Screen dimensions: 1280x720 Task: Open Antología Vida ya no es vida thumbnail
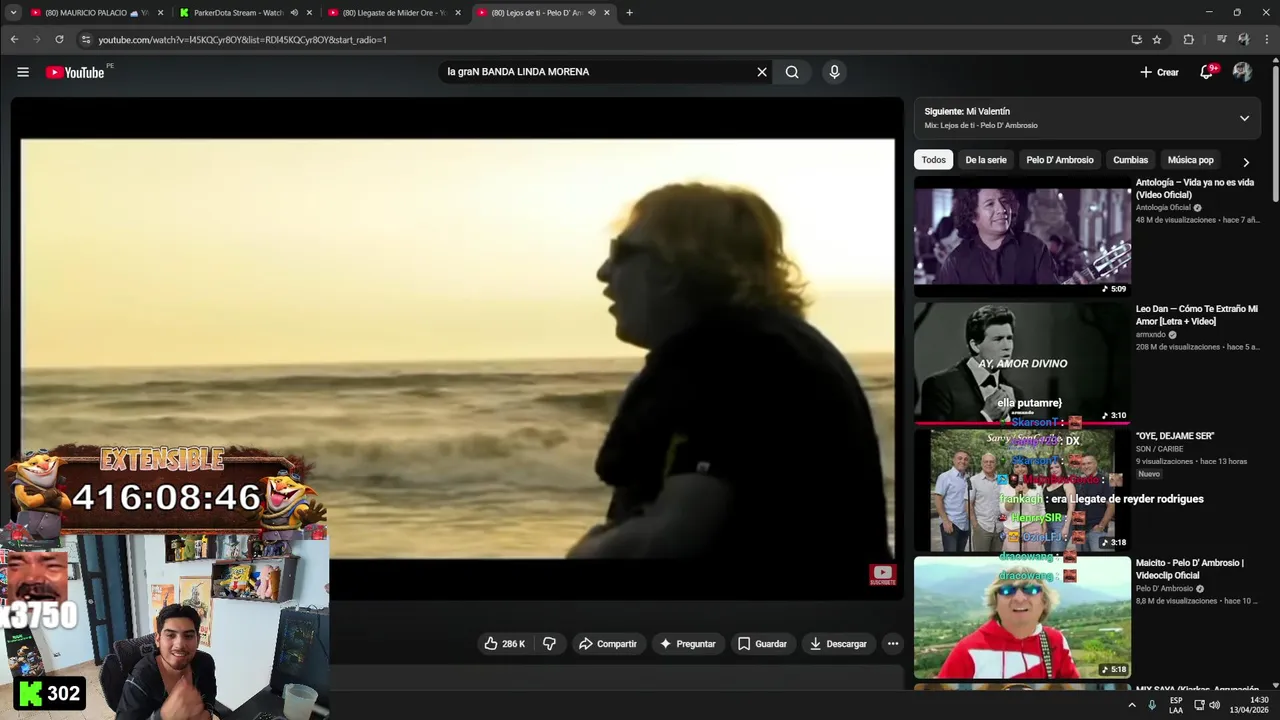point(1022,236)
